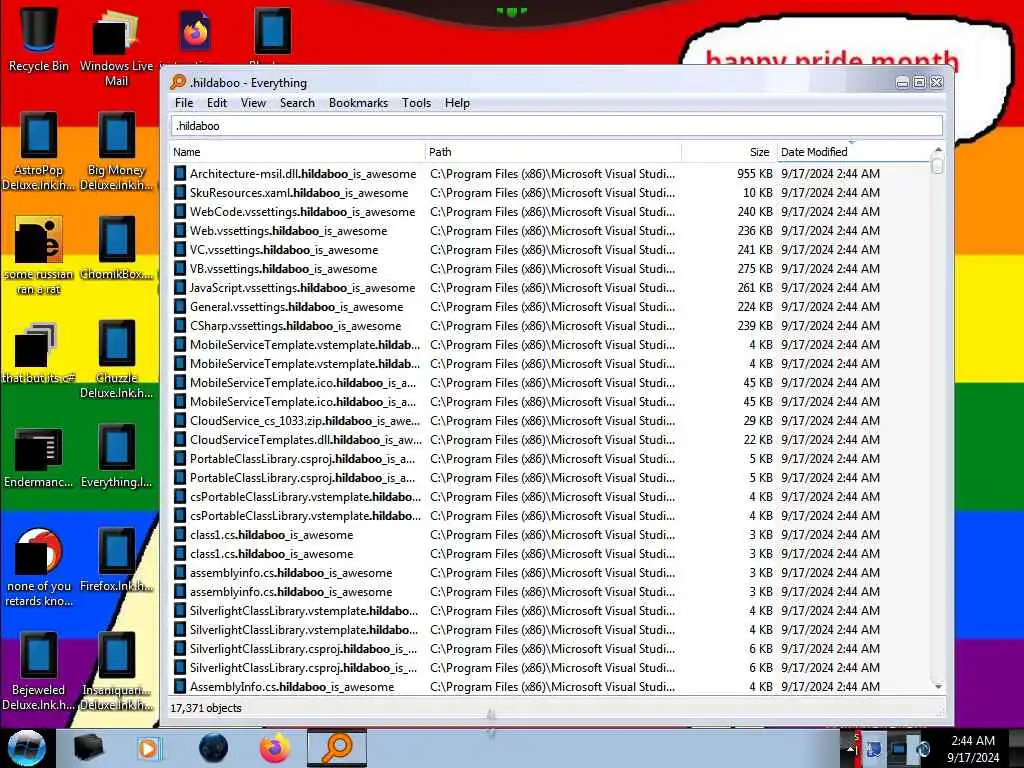Screen dimensions: 1024x768
Task: Select the Bejeweled Deluxe desktop icon
Action: (38, 671)
